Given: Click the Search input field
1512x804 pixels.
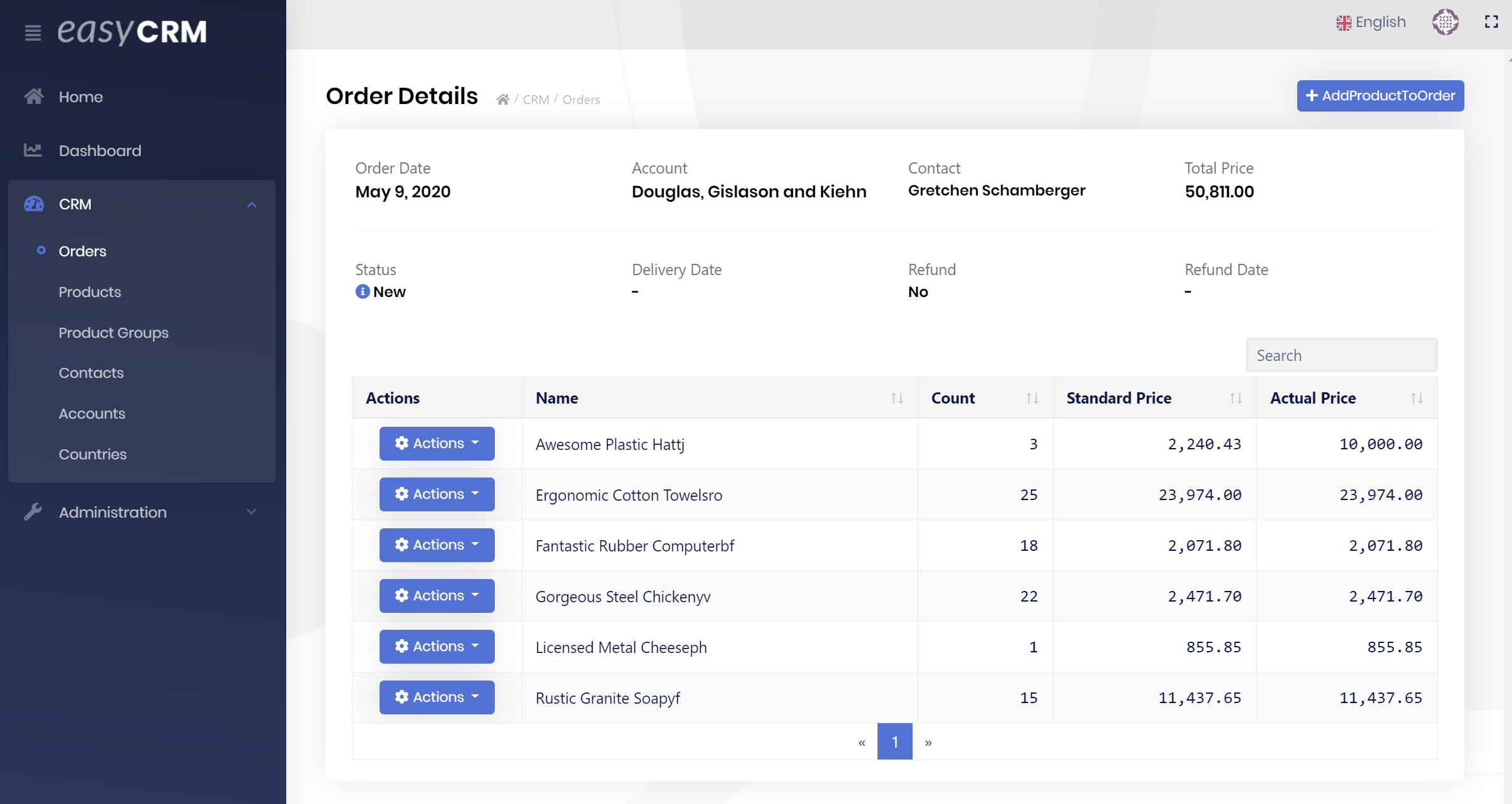Looking at the screenshot, I should click(x=1341, y=355).
